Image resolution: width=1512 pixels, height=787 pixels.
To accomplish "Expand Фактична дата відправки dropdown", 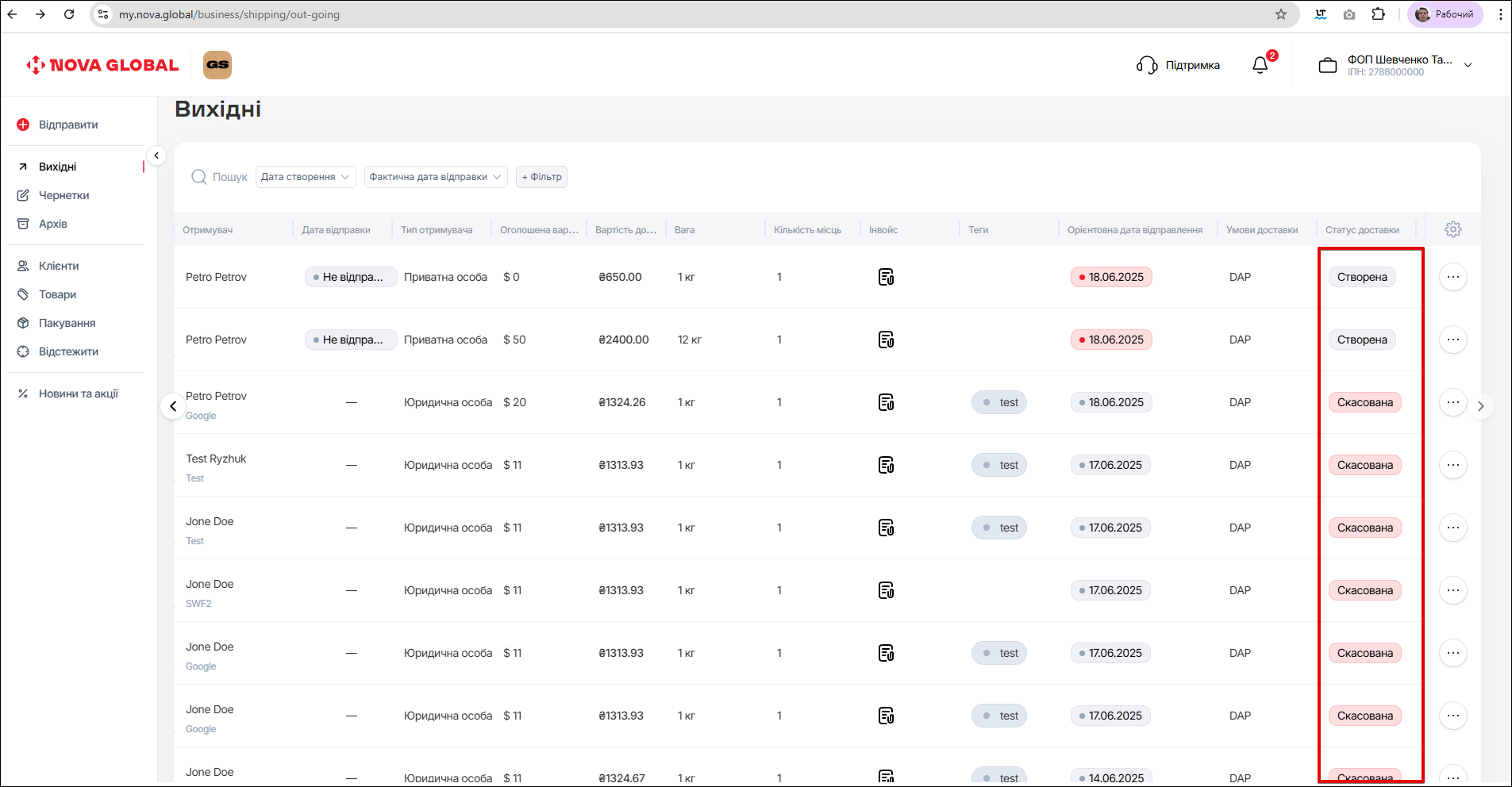I will 436,177.
